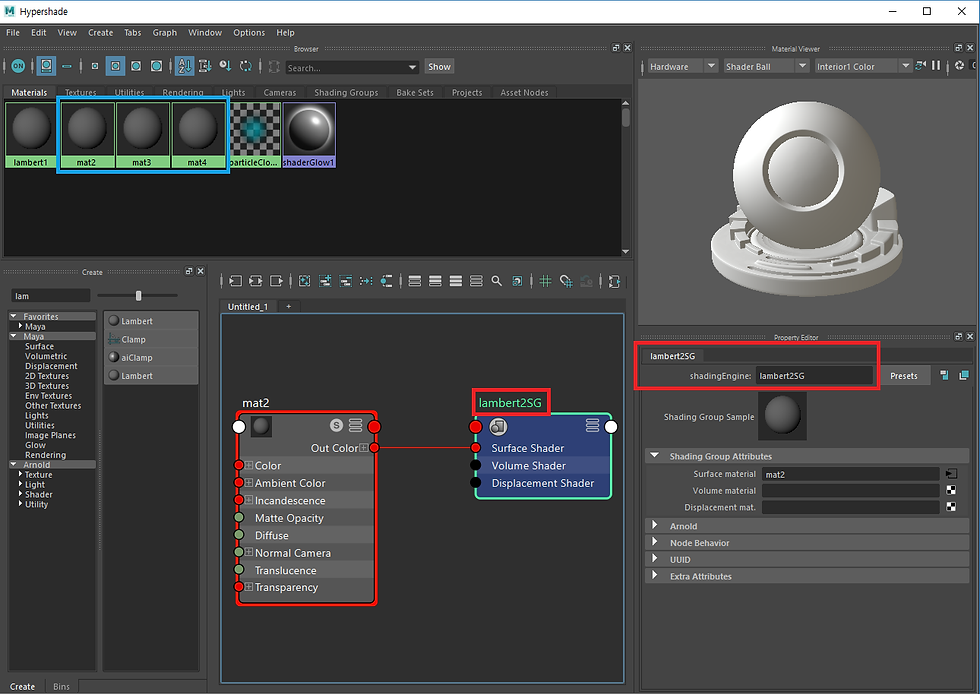This screenshot has height=694, width=980.
Task: Click the checker icon beside Displacement mat.
Action: 951,507
